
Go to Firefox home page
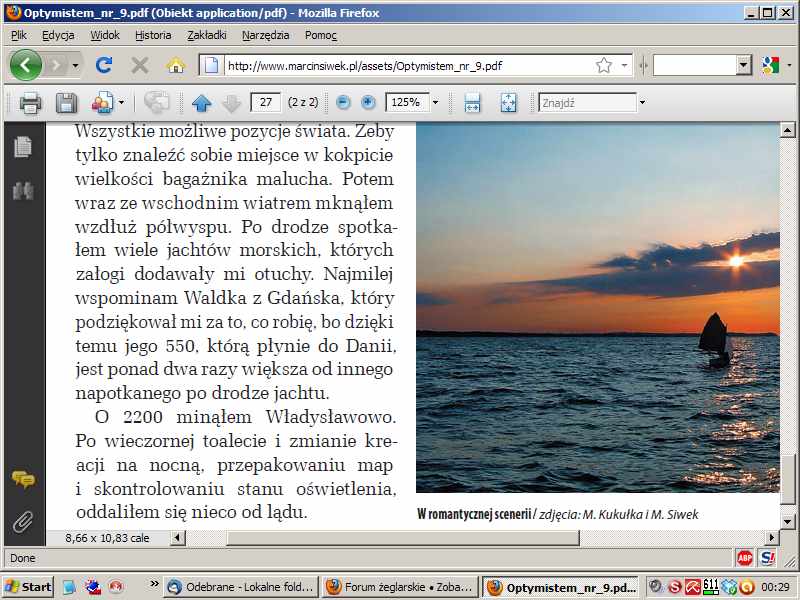(x=176, y=65)
